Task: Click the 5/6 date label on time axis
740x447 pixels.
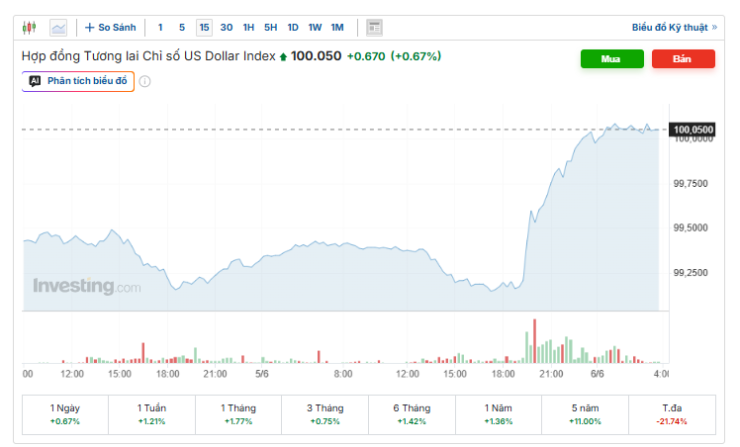Action: pos(262,374)
